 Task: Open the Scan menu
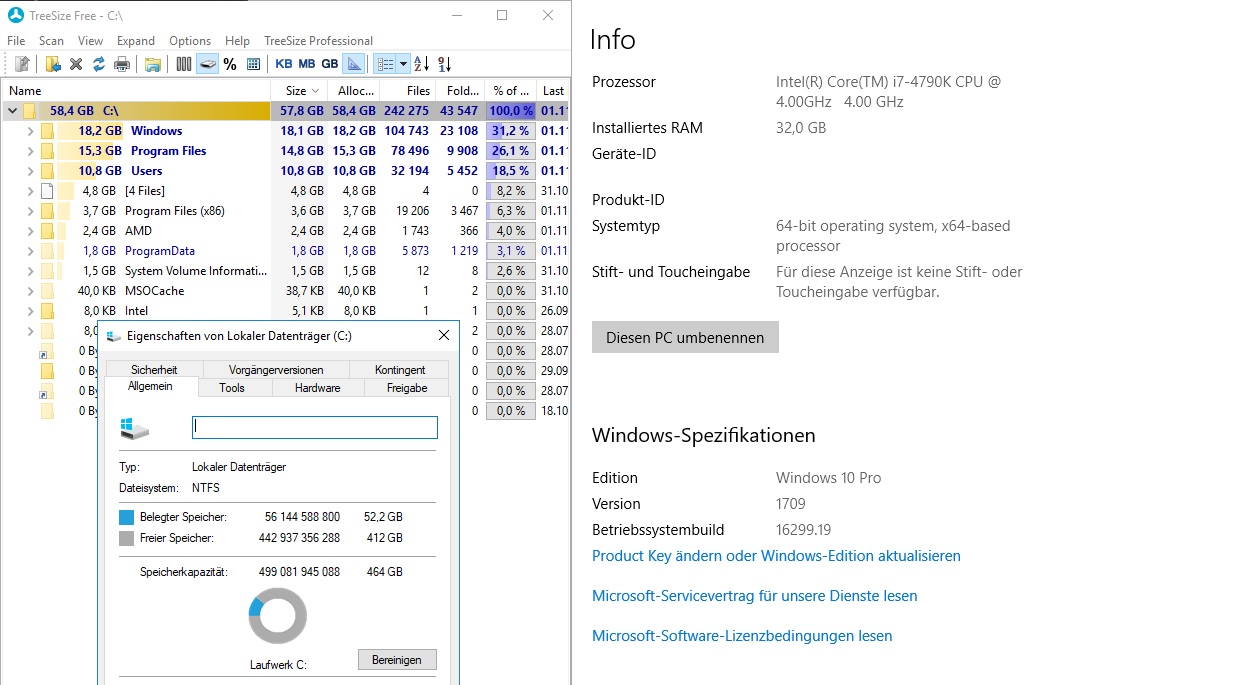[x=51, y=41]
